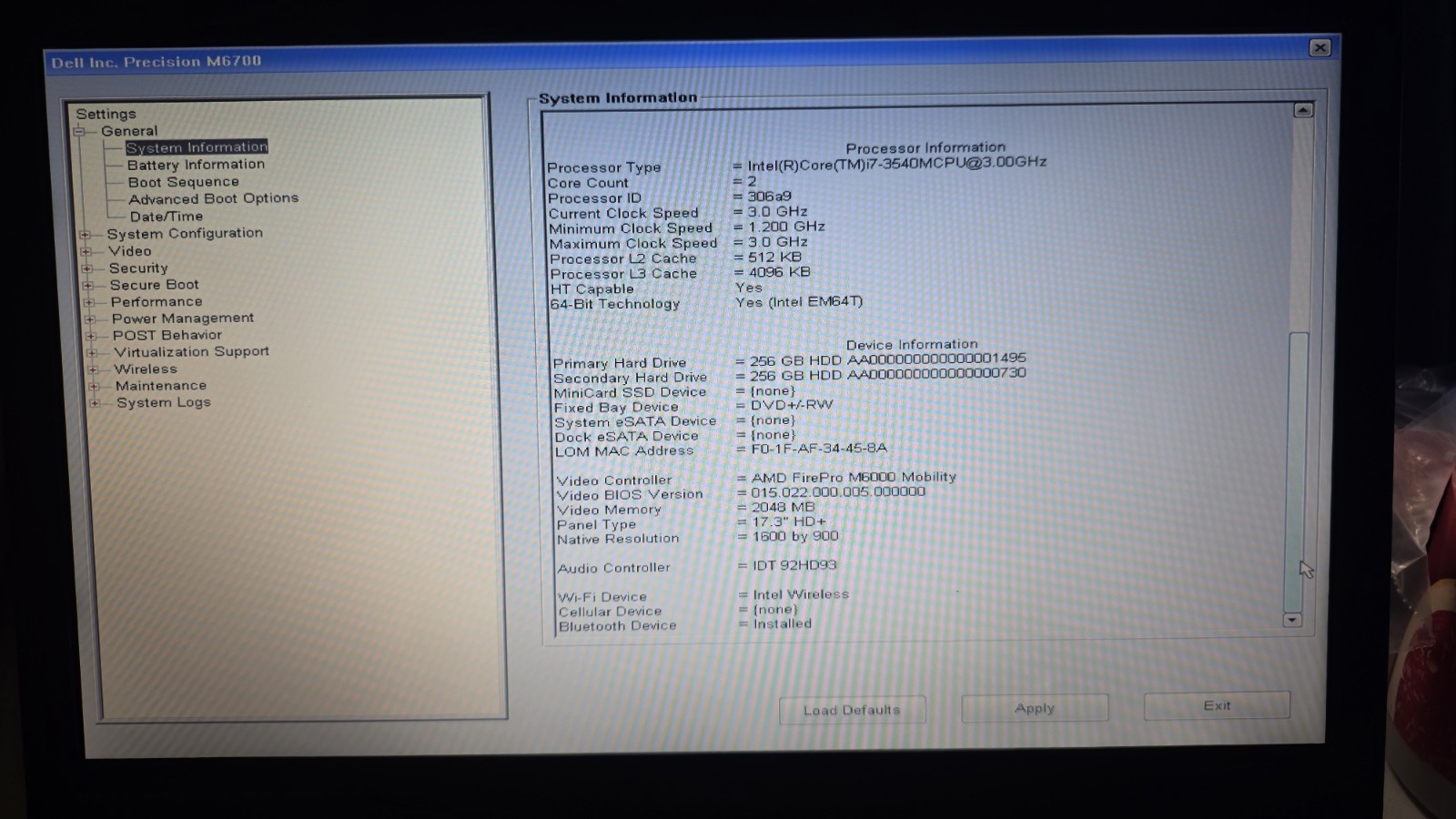This screenshot has height=819, width=1456.
Task: Select System Information in the tree
Action: [x=197, y=147]
